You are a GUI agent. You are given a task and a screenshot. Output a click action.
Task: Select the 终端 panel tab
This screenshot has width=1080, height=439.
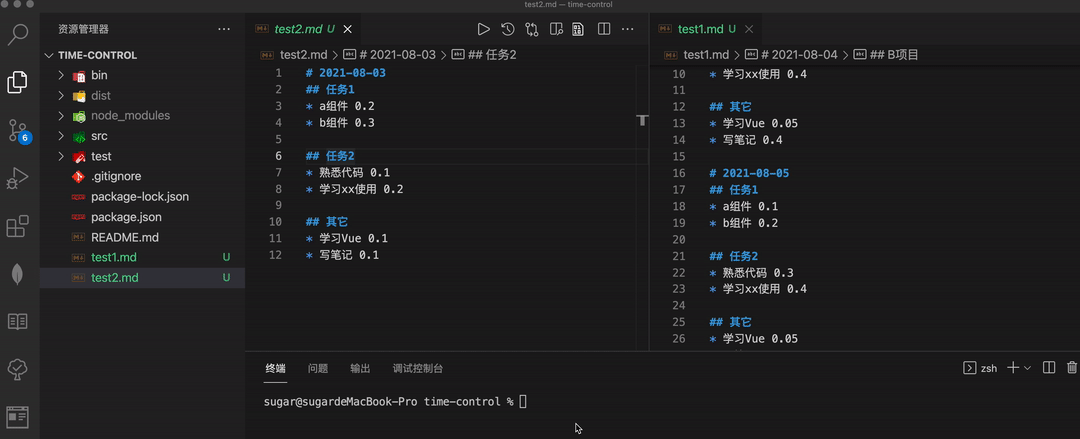(x=276, y=368)
